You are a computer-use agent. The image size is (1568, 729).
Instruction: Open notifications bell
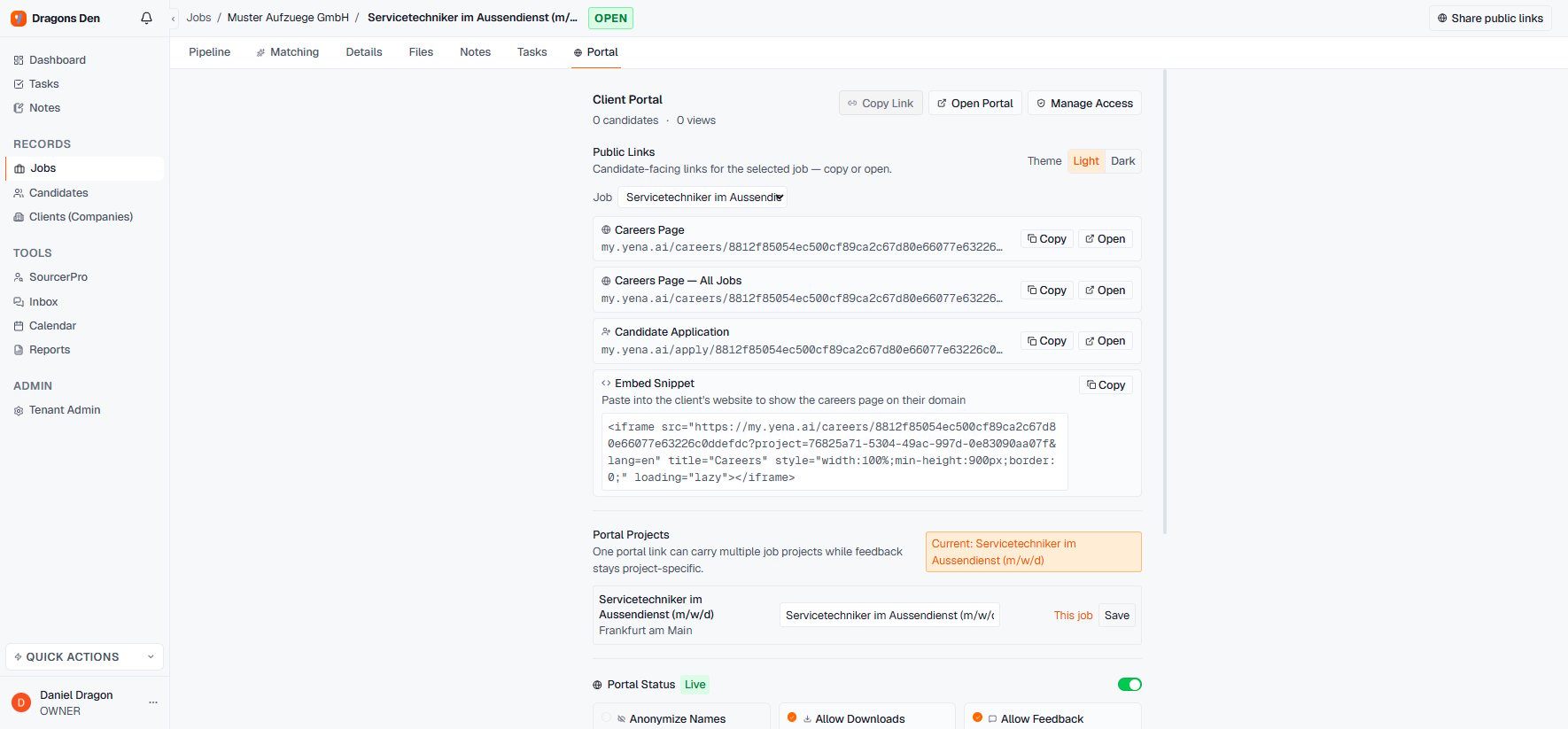coord(147,18)
